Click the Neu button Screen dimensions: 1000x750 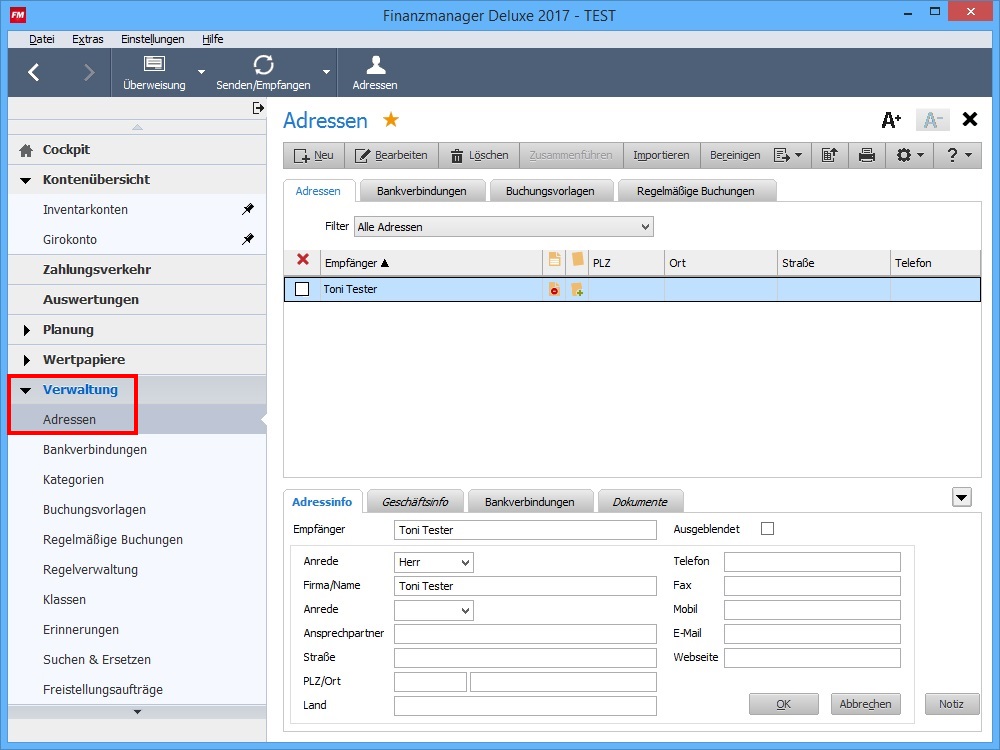pos(314,155)
